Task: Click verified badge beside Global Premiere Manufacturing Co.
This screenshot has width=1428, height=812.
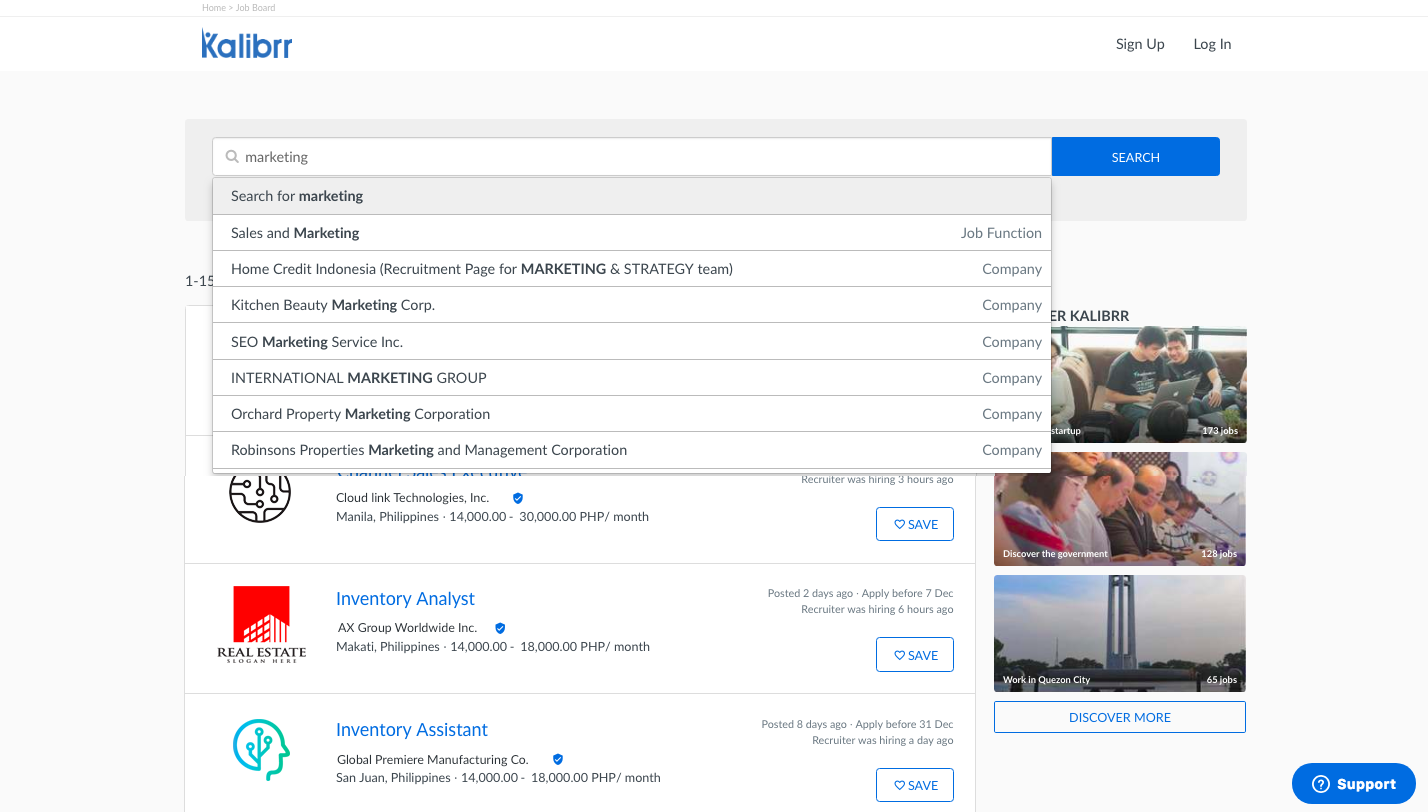Action: (558, 759)
